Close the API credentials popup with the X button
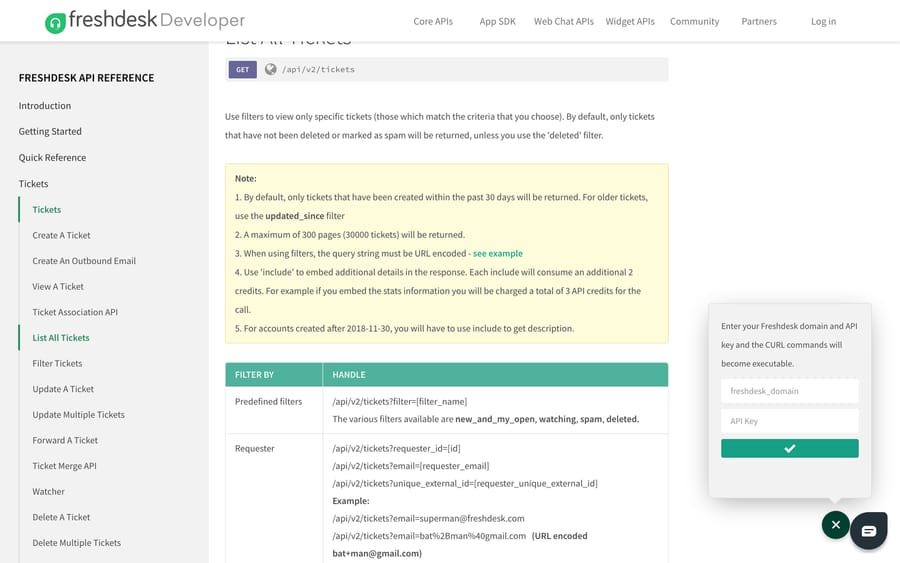Screen dimensions: 900x563 click(x=836, y=525)
